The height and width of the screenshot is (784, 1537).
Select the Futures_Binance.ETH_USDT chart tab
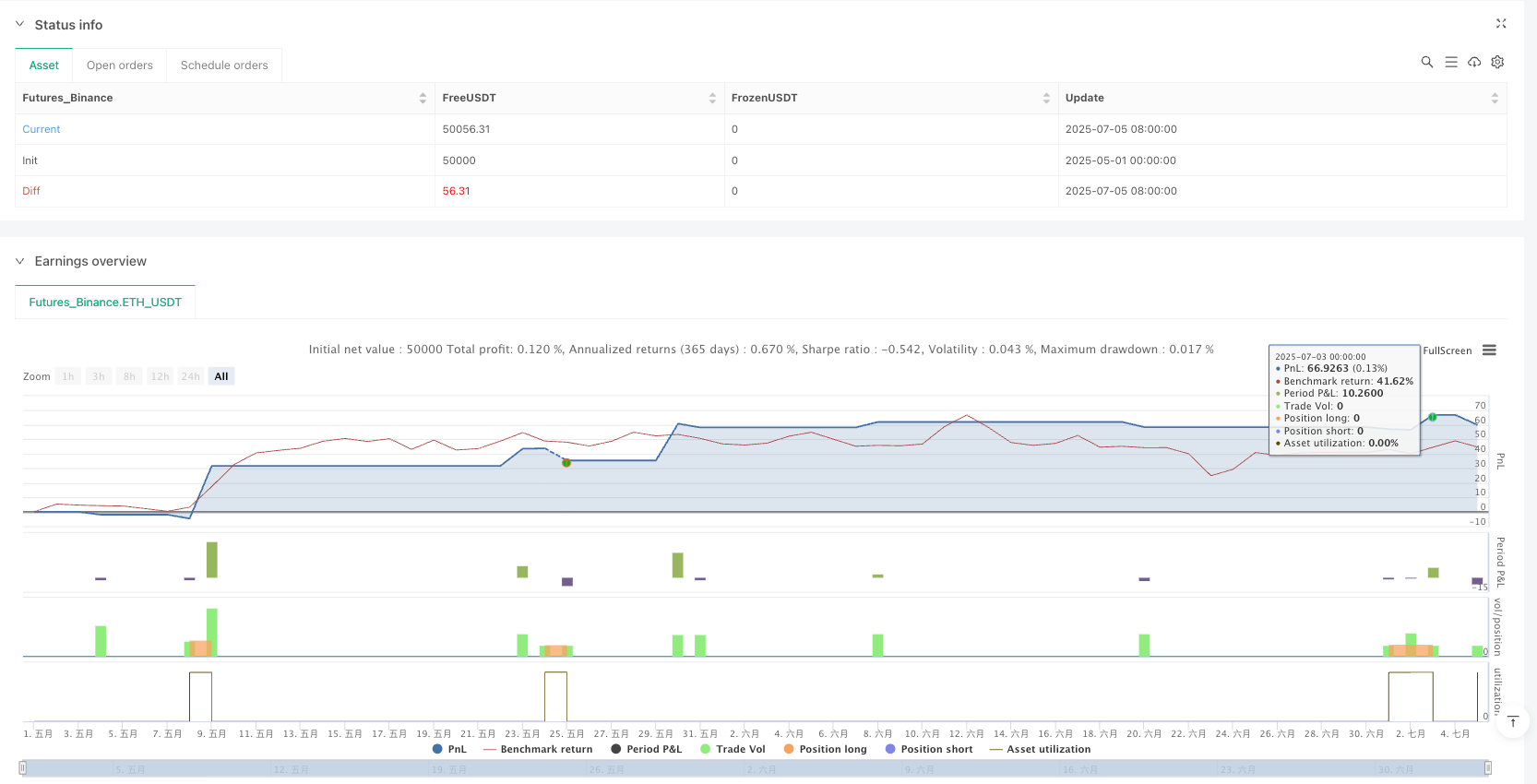point(105,303)
